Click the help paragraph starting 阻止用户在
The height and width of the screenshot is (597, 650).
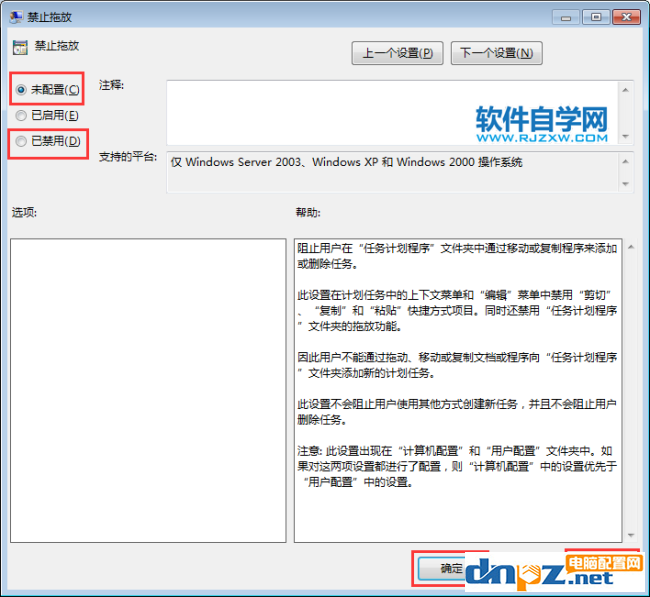(457, 256)
